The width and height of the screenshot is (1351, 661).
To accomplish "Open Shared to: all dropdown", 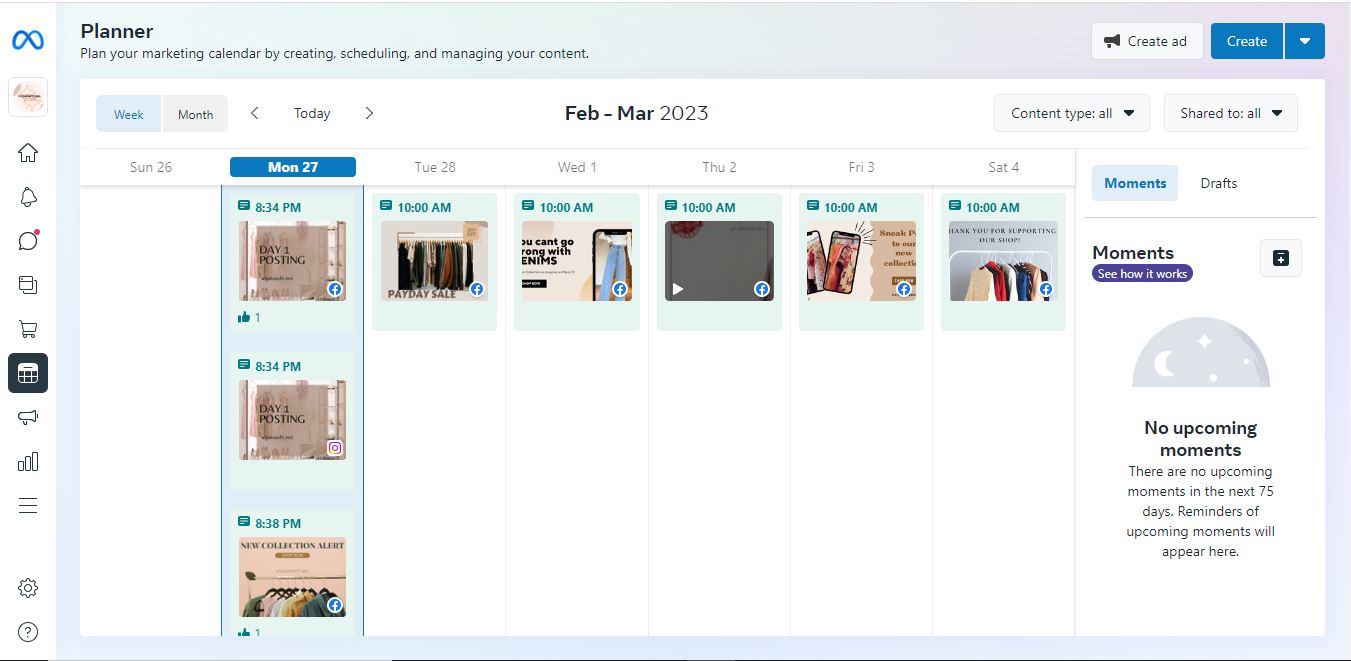I will tap(1231, 113).
